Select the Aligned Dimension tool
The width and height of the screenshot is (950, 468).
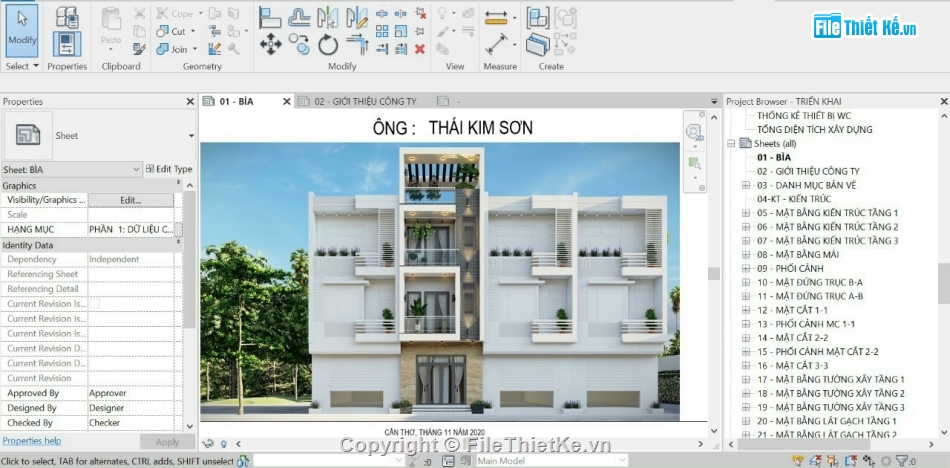[x=497, y=44]
